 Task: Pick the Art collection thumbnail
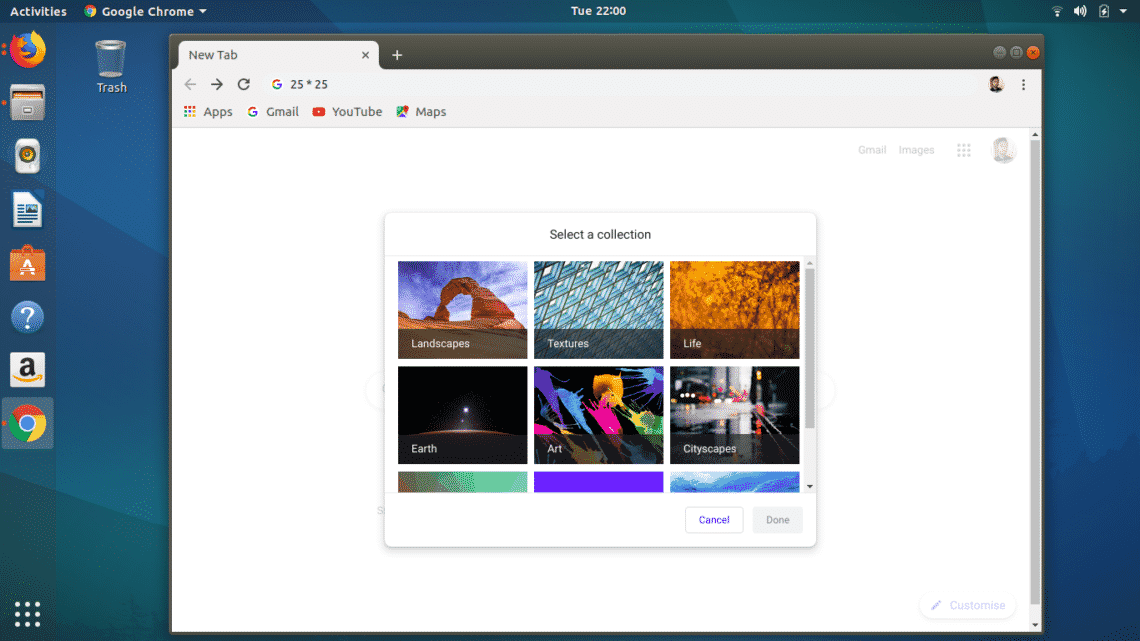coord(598,415)
